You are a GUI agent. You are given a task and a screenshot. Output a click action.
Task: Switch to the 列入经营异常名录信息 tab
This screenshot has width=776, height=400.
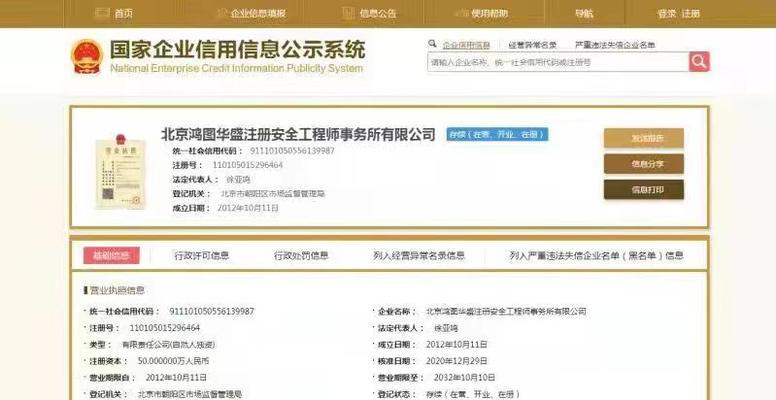coord(419,255)
